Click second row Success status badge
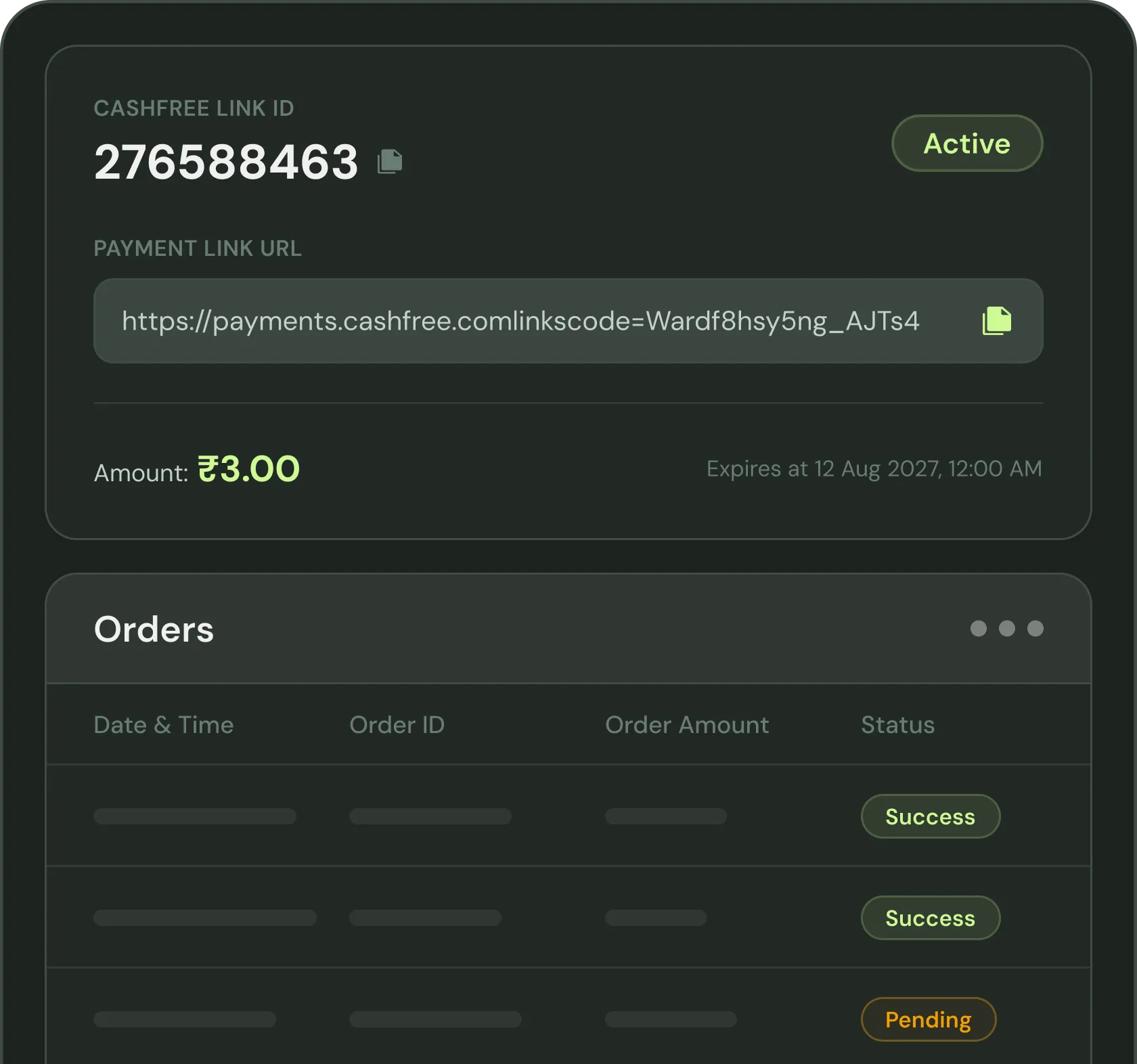This screenshot has width=1137, height=1064. pyautogui.click(x=931, y=918)
